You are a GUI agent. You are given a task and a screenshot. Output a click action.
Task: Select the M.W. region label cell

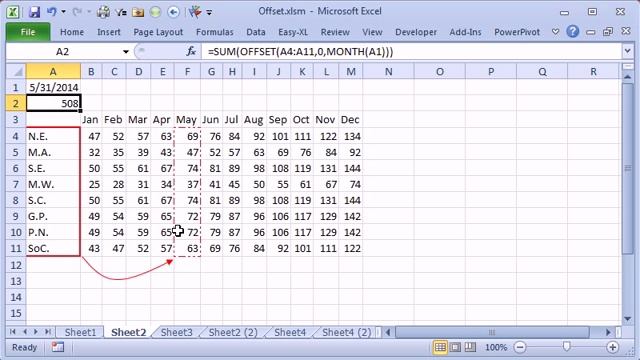click(53, 184)
